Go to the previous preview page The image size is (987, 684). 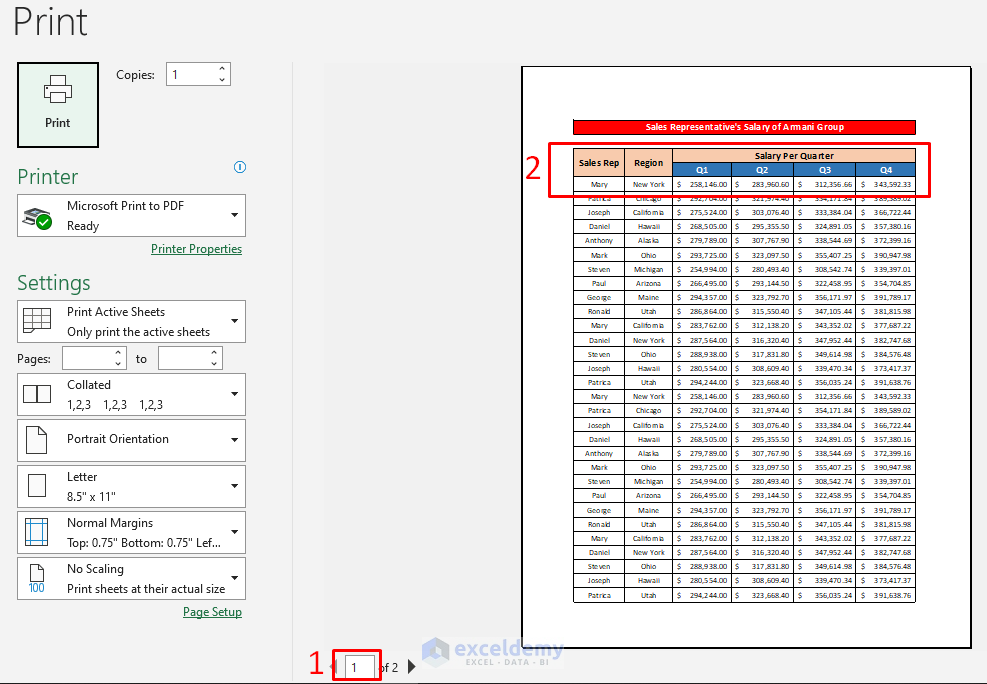point(334,666)
